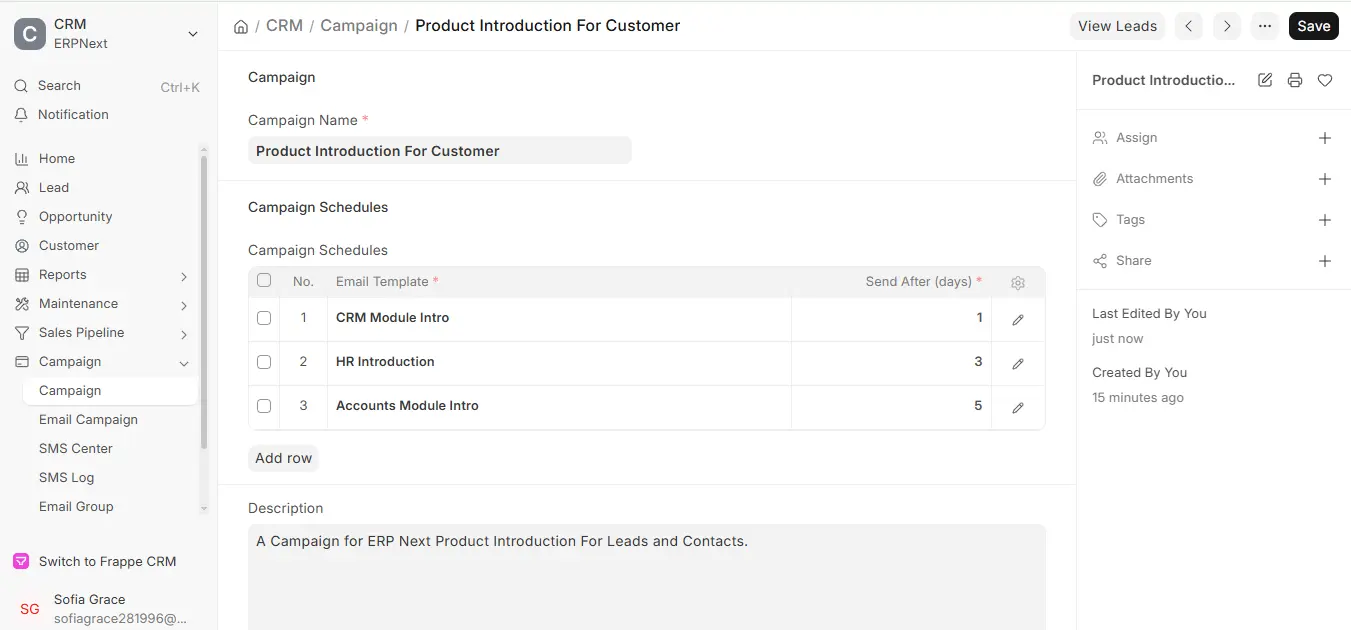
Task: Select all campaign schedule rows checkbox
Action: coord(264,280)
